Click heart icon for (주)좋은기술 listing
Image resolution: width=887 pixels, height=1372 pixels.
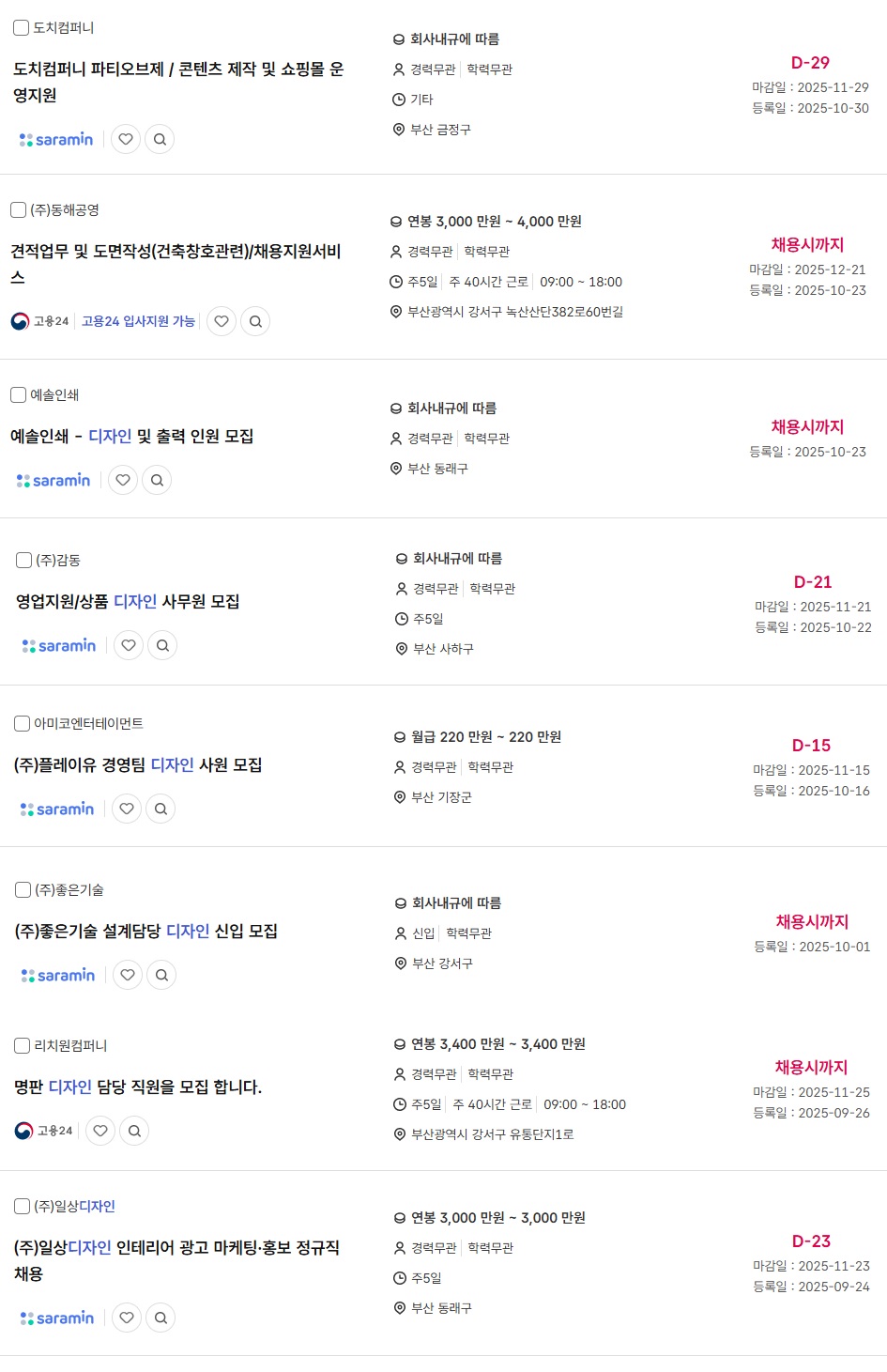(x=128, y=975)
